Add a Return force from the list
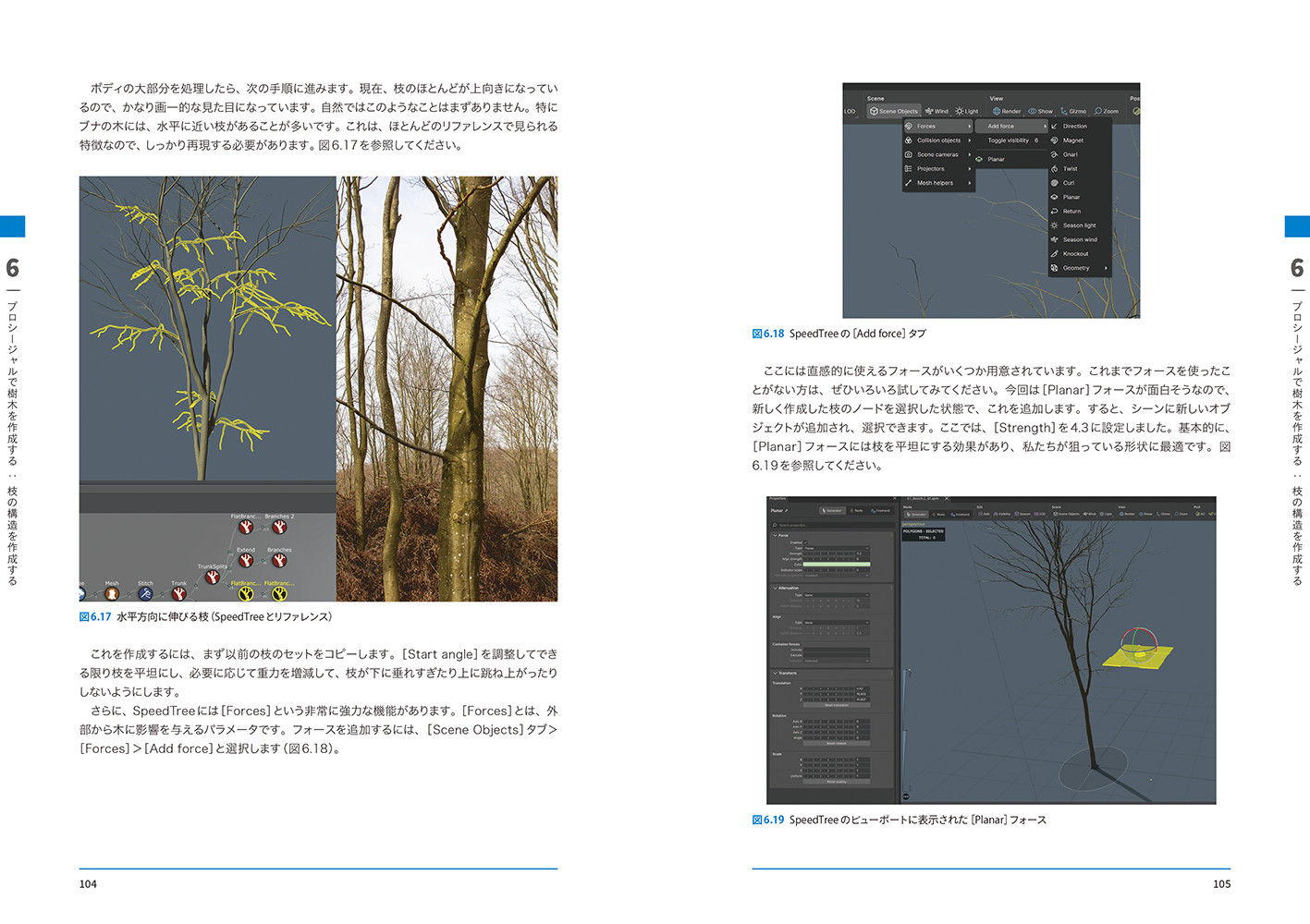Screen dimensions: 1310x924 click(x=1080, y=211)
